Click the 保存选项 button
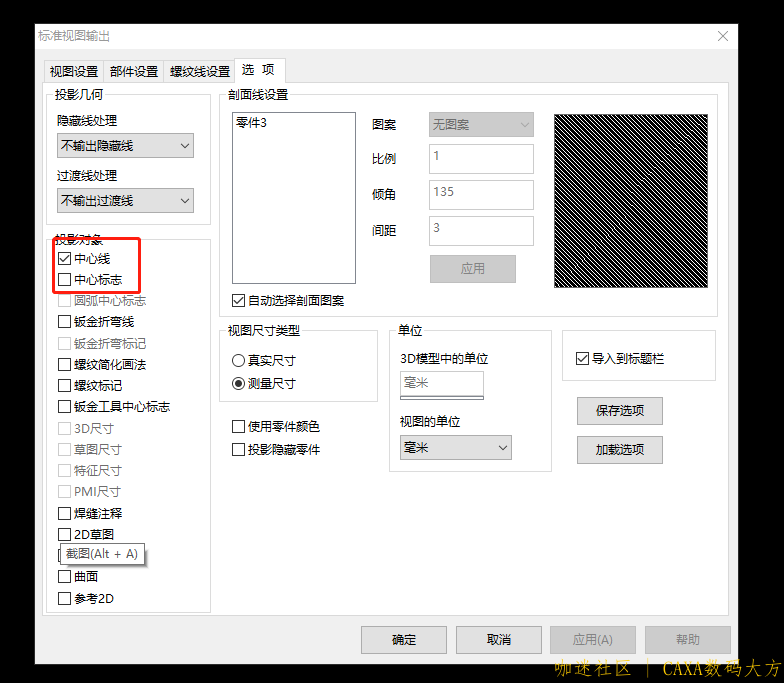Screen dimensions: 784x683 [x=620, y=411]
